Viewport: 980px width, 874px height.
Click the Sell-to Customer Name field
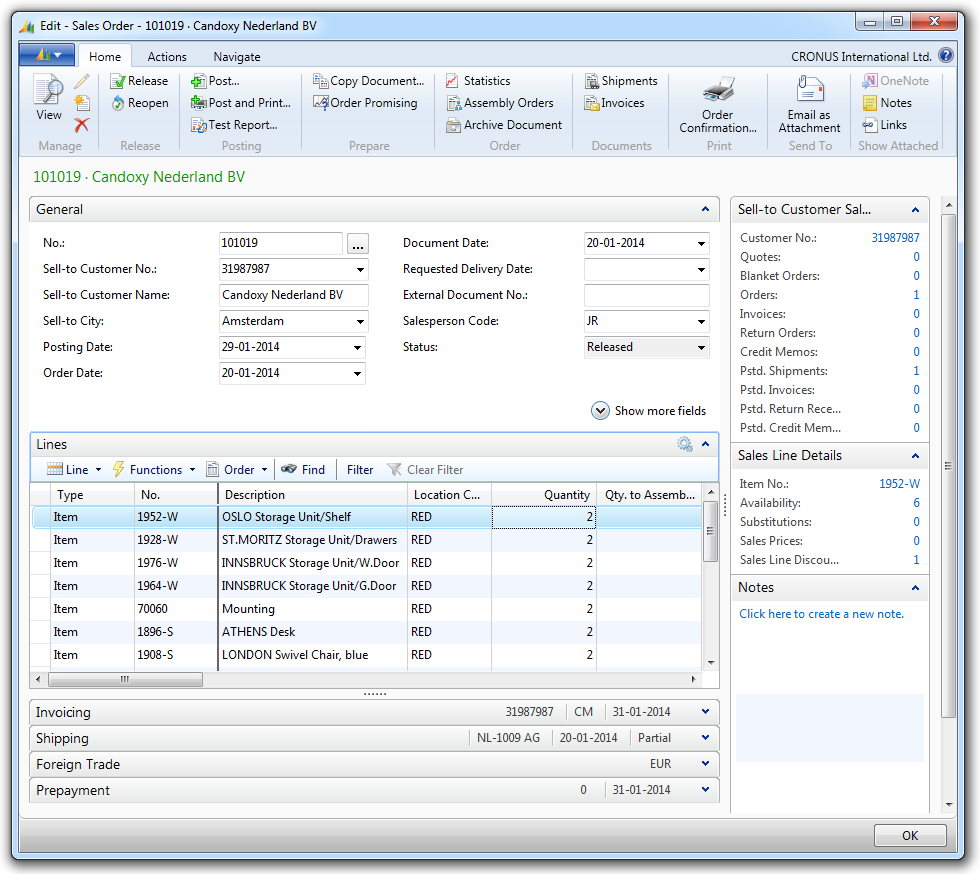click(293, 295)
